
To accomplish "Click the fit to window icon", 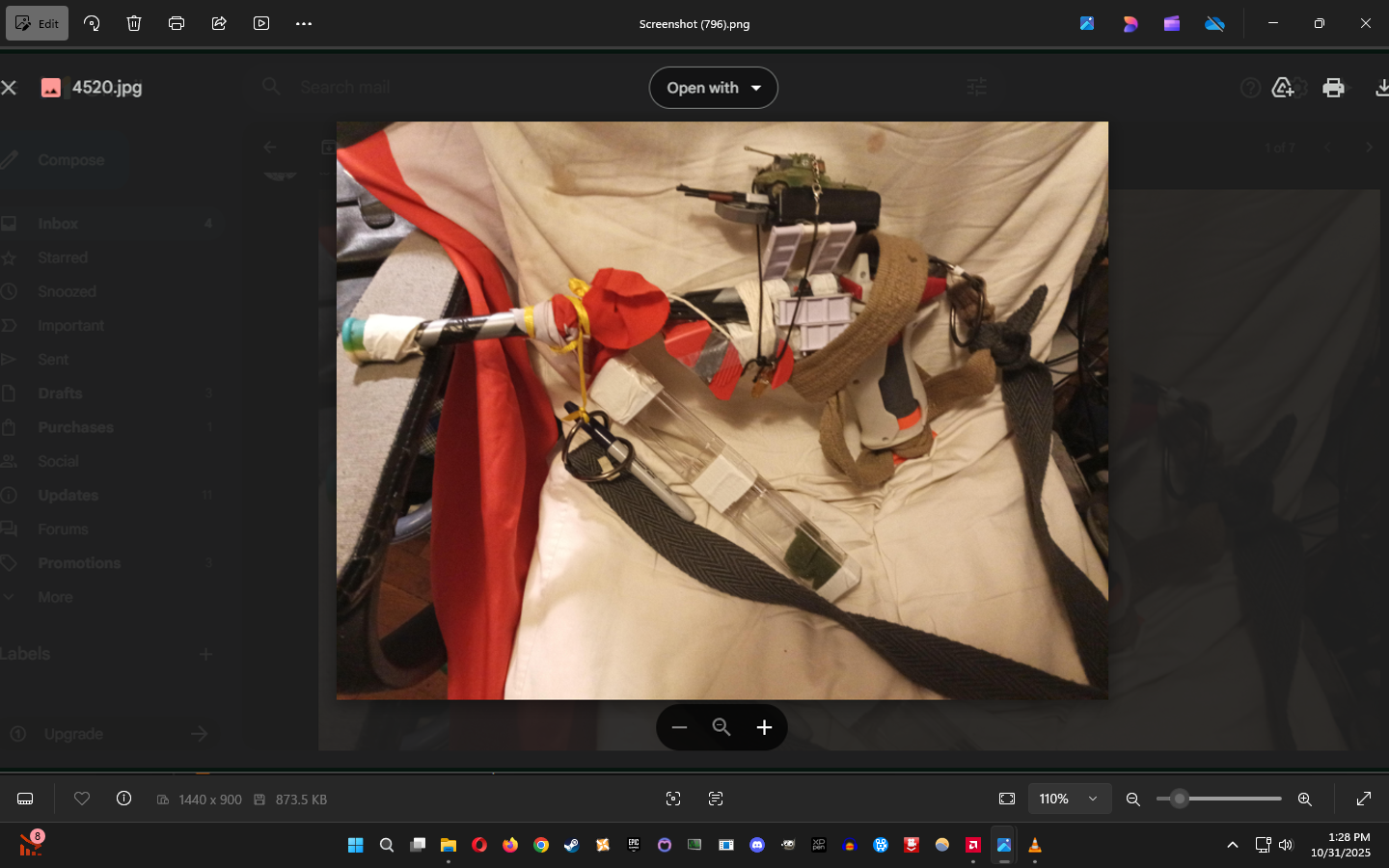I will 1007,799.
